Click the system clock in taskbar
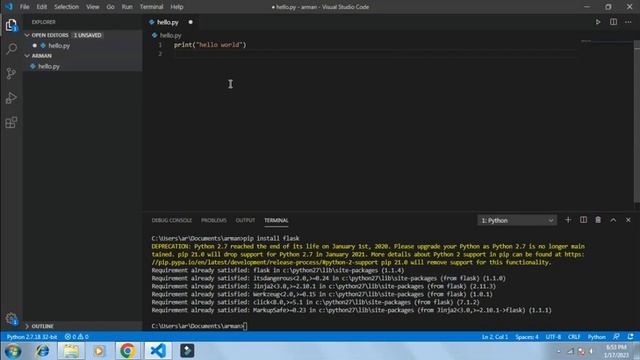The image size is (640, 360). point(617,351)
